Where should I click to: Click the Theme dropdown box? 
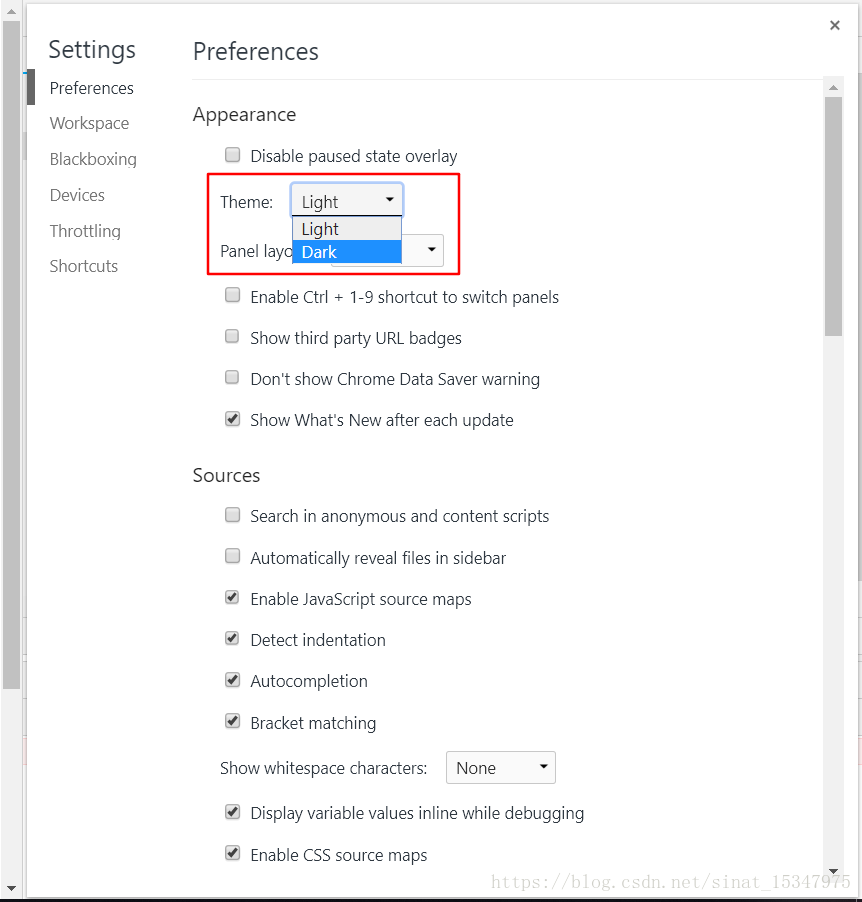coord(346,201)
